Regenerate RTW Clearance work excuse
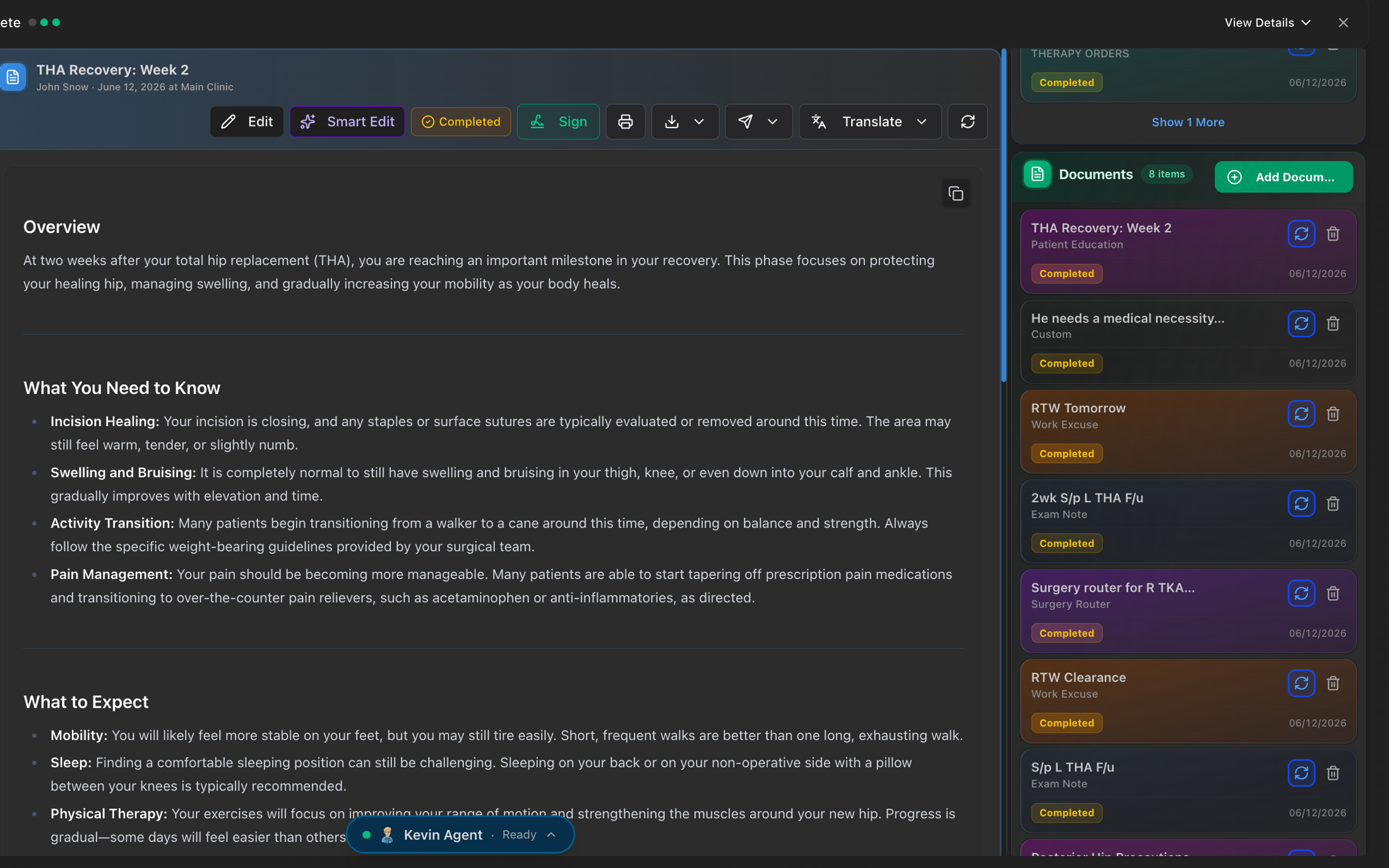This screenshot has width=1389, height=868. tap(1301, 683)
